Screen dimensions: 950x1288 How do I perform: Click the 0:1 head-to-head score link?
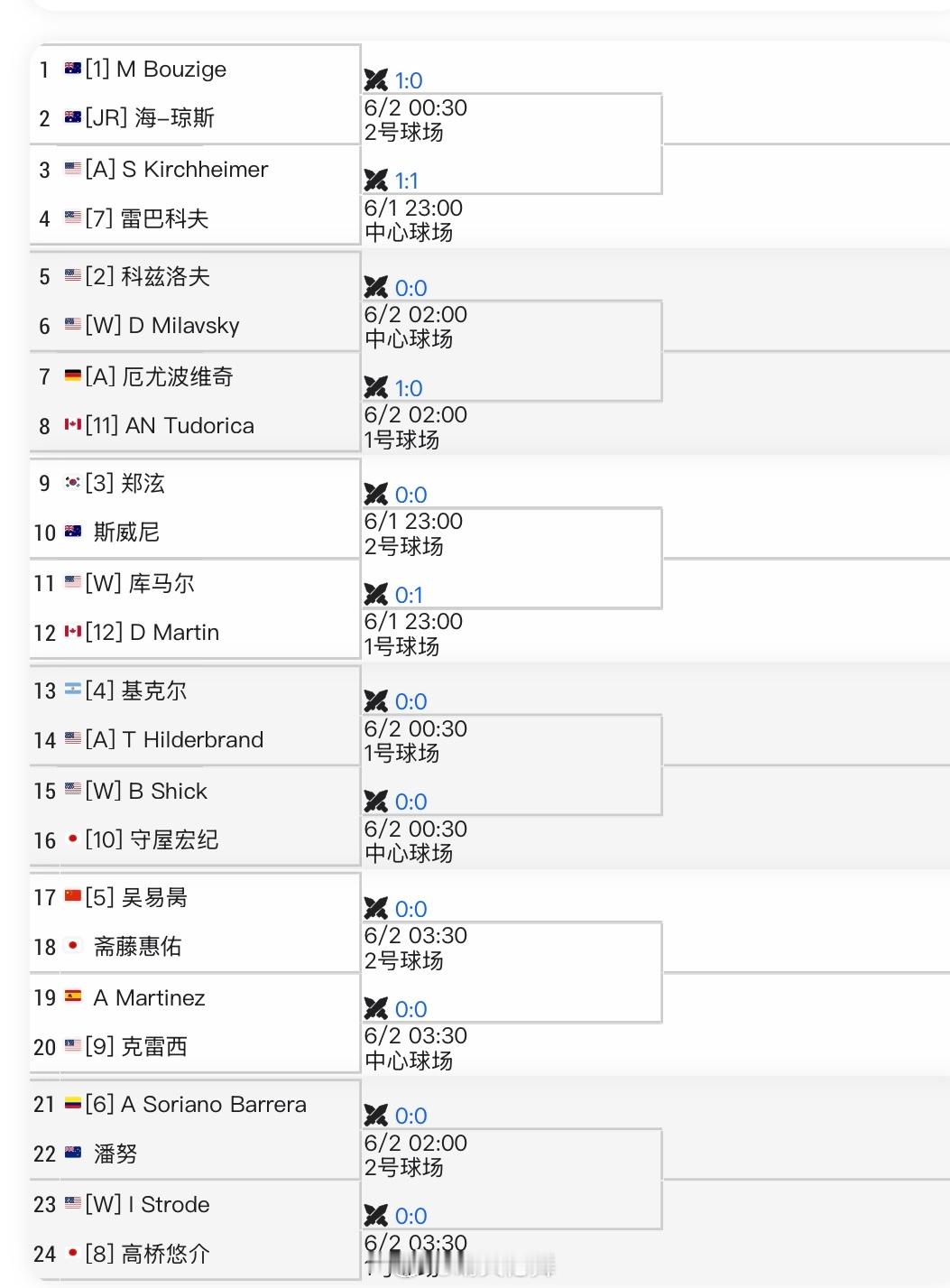[x=409, y=595]
